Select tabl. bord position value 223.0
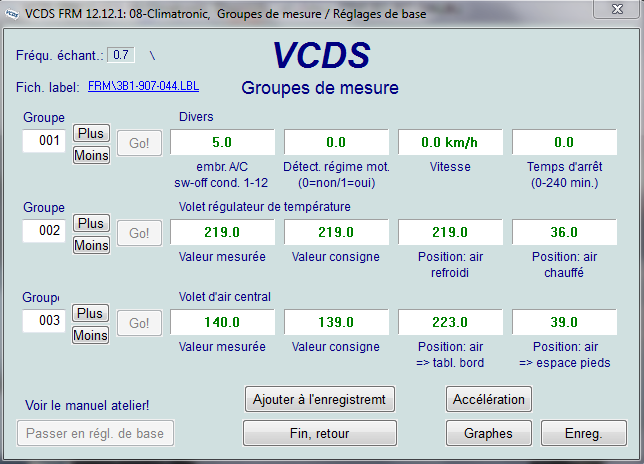Screen dimensions: 644x464 tap(450, 322)
